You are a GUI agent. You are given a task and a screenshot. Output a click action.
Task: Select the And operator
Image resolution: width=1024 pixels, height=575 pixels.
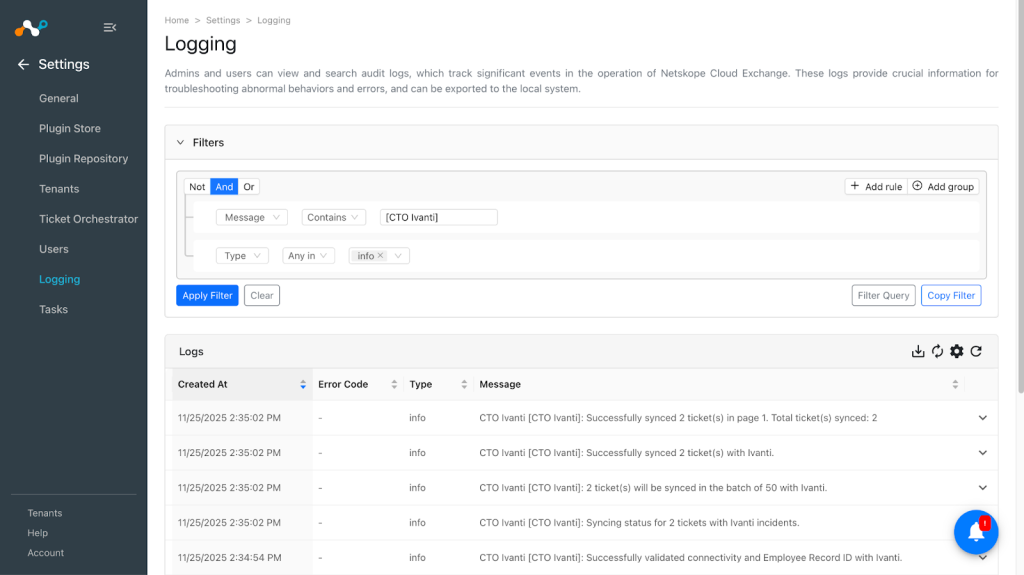tap(224, 187)
